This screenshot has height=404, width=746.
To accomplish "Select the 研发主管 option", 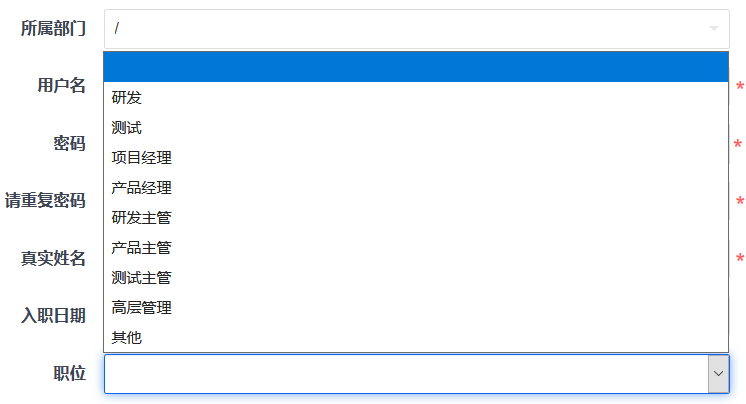I will tap(142, 218).
